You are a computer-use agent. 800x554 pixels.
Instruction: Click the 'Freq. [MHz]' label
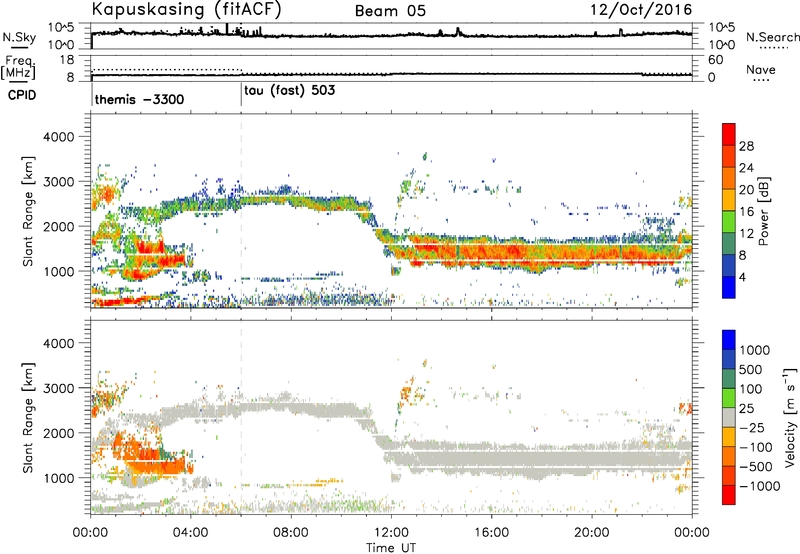pyautogui.click(x=19, y=68)
